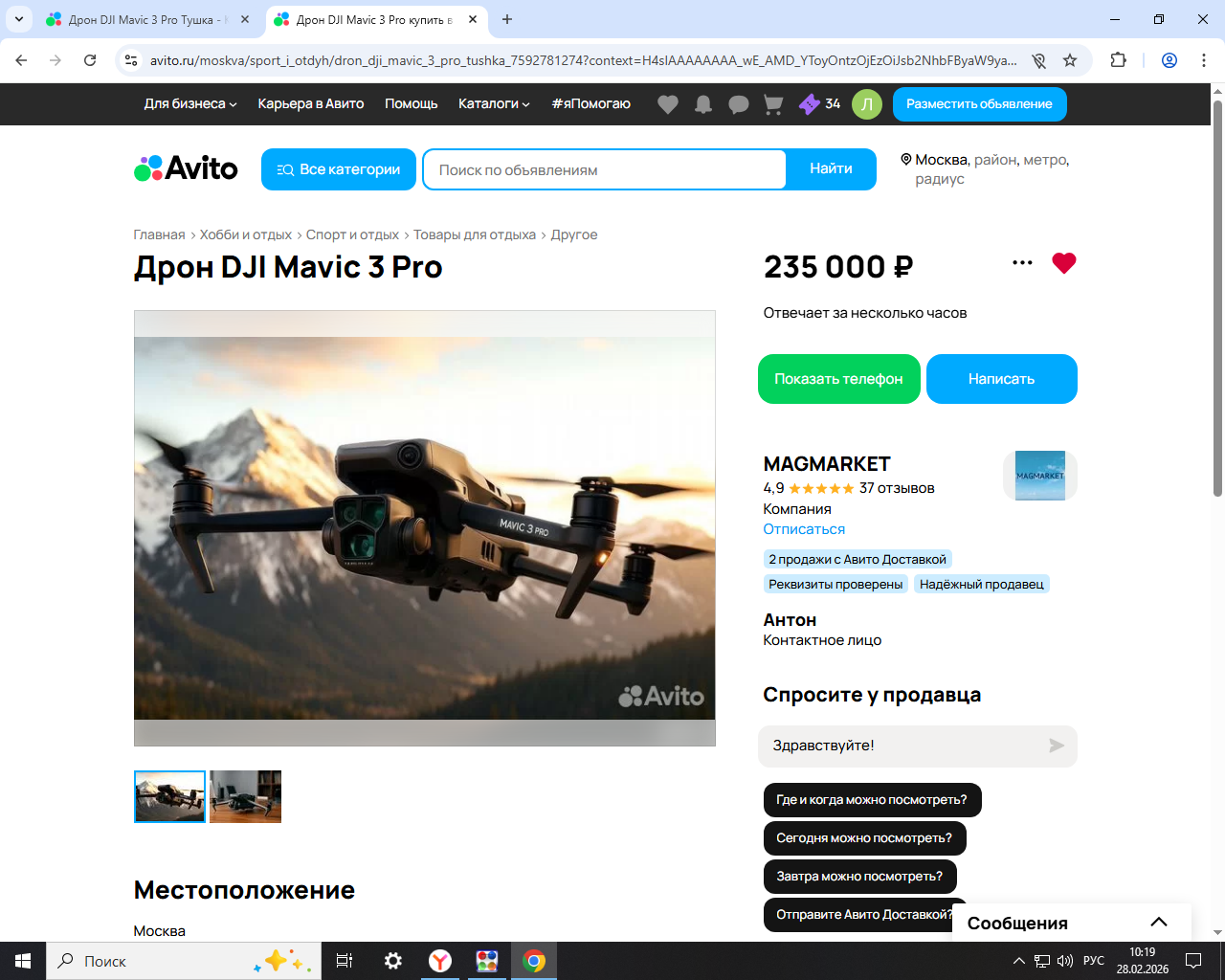
Task: Go back with the browser back arrow
Action: 21,60
